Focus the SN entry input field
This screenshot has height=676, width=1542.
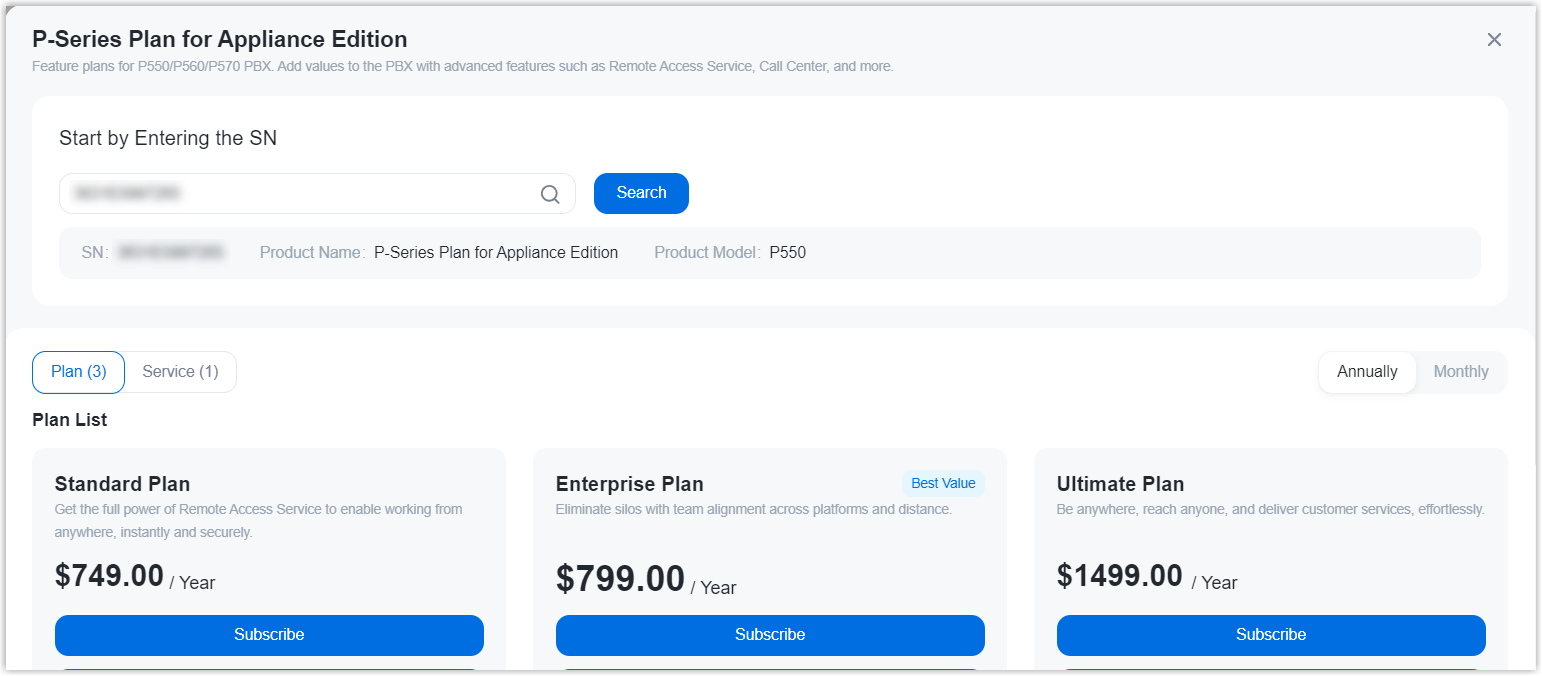(300, 194)
